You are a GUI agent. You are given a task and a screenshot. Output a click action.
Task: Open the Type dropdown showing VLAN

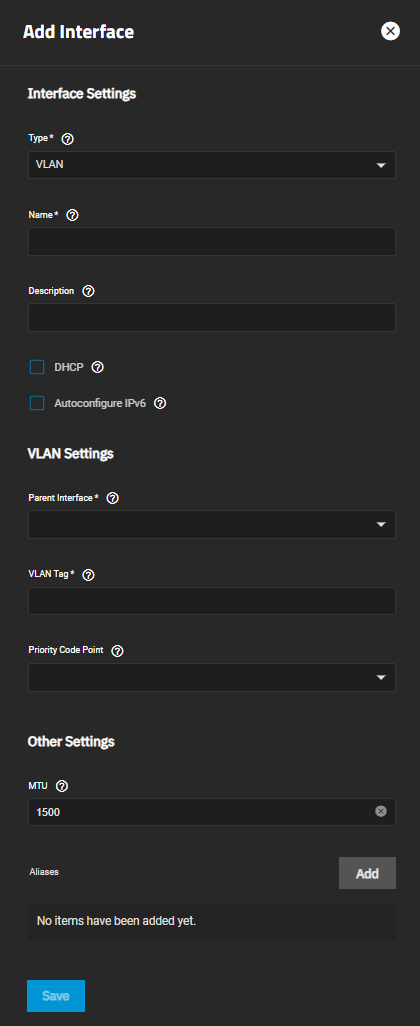pyautogui.click(x=212, y=165)
